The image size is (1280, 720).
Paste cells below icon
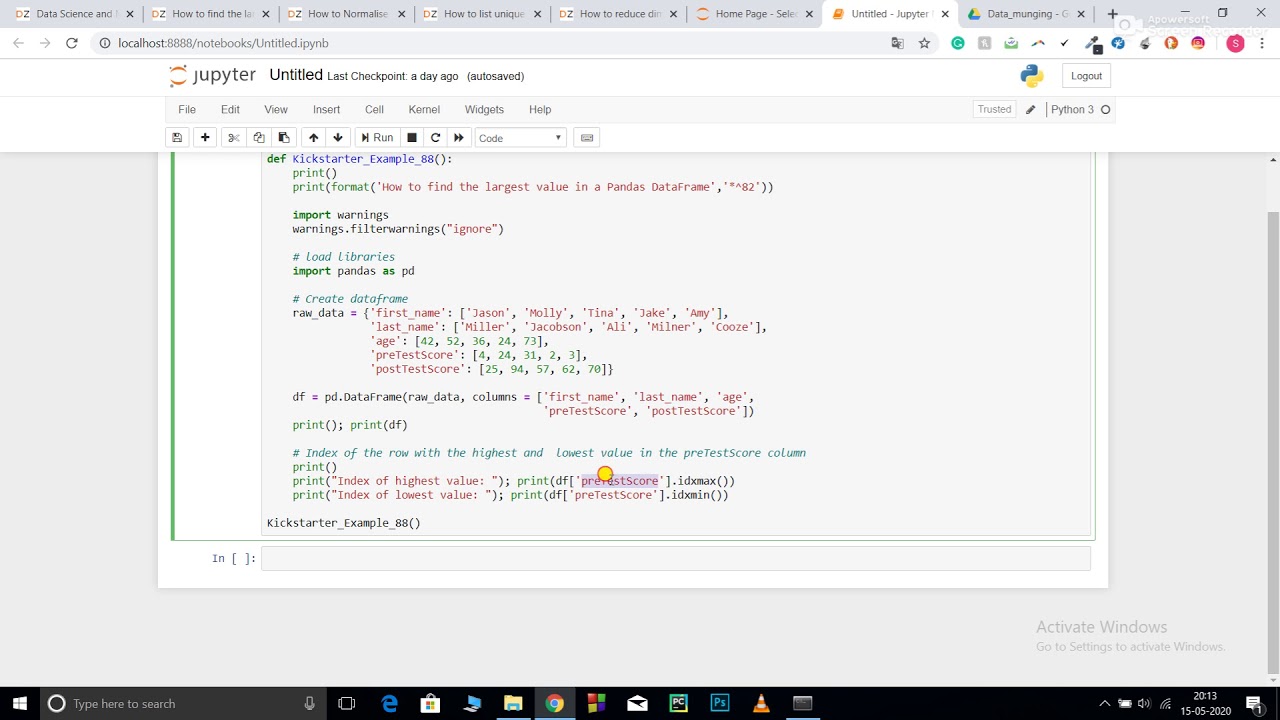coord(284,138)
